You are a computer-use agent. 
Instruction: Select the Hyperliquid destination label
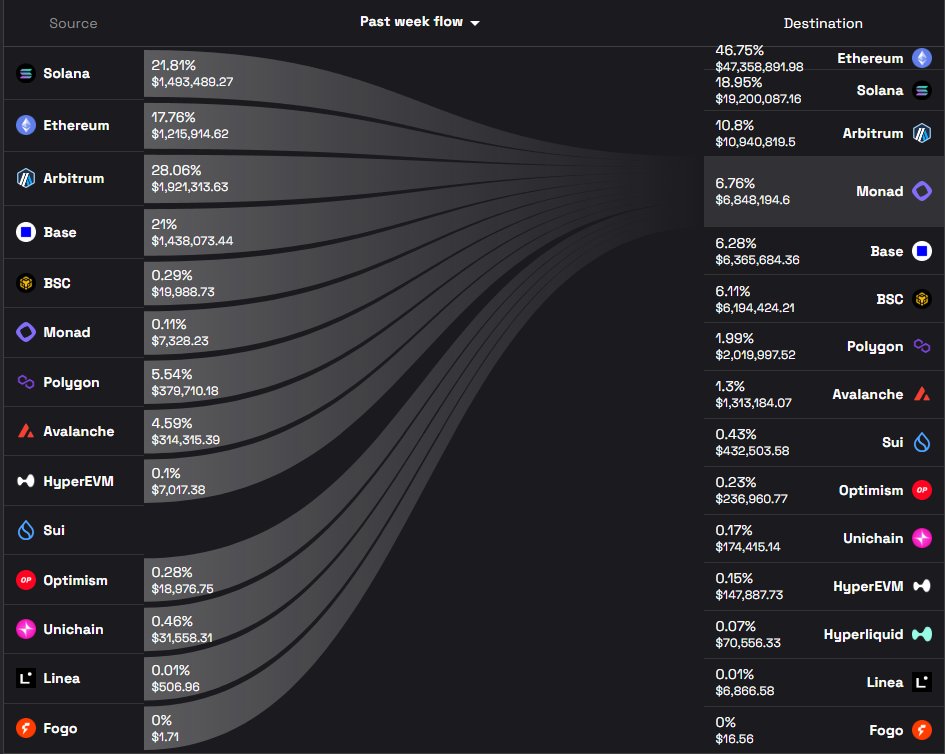tap(863, 635)
